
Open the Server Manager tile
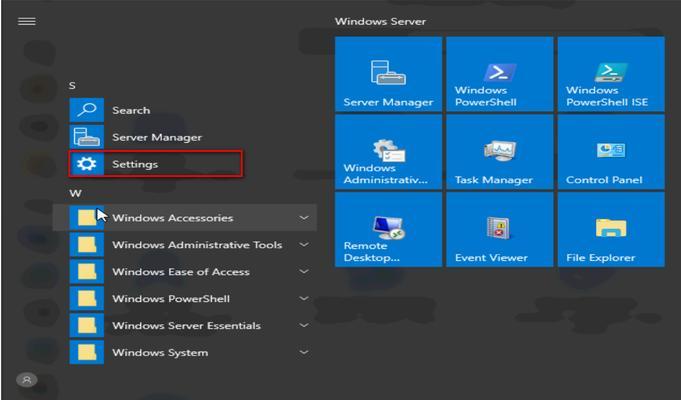(388, 74)
